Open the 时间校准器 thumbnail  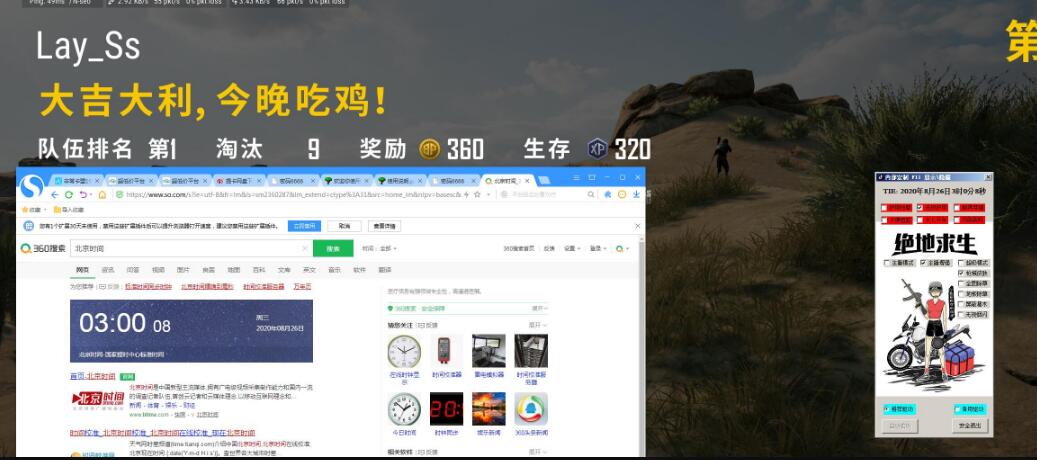[446, 352]
